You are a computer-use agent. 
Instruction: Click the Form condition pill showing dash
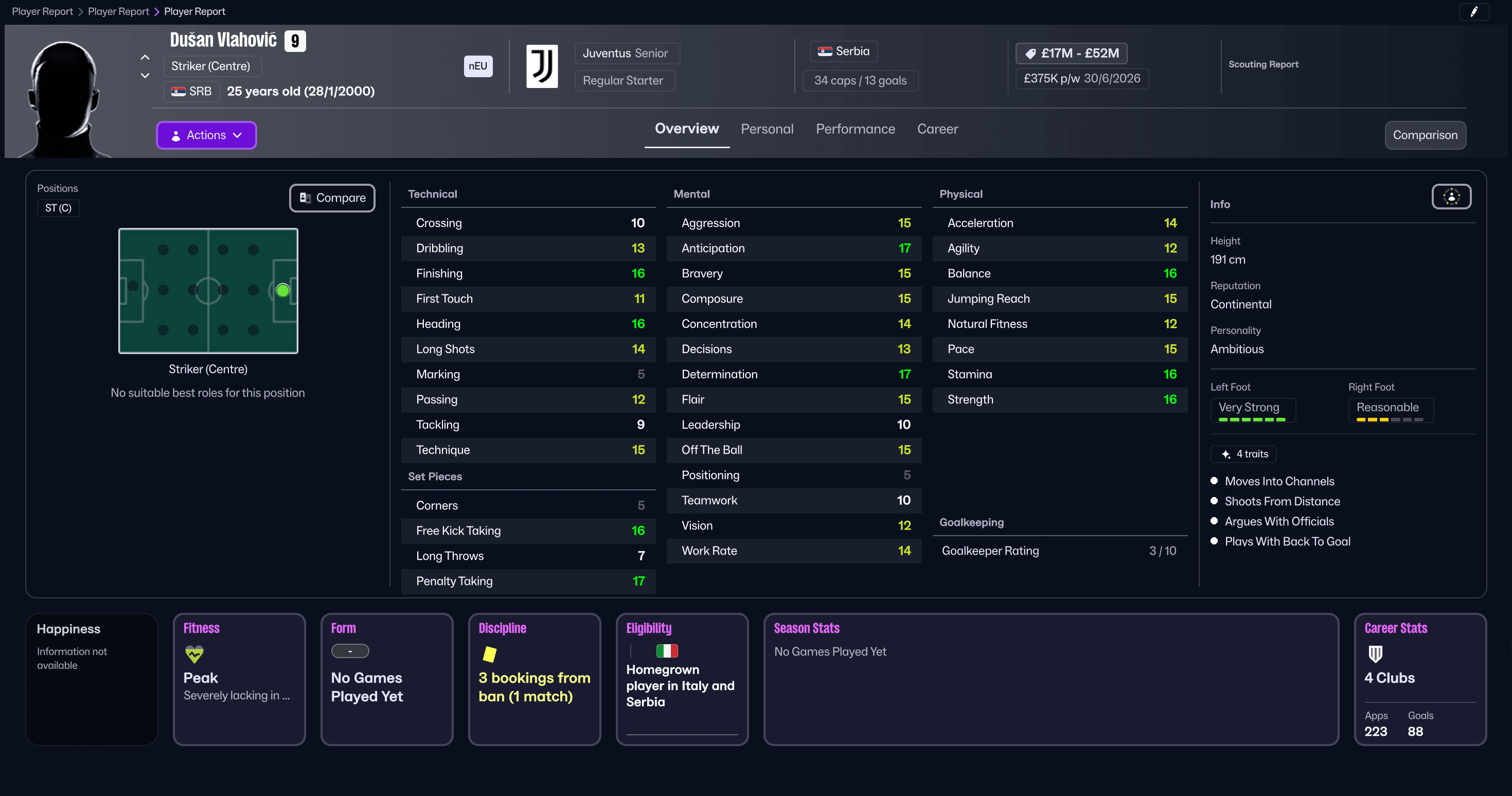(350, 650)
